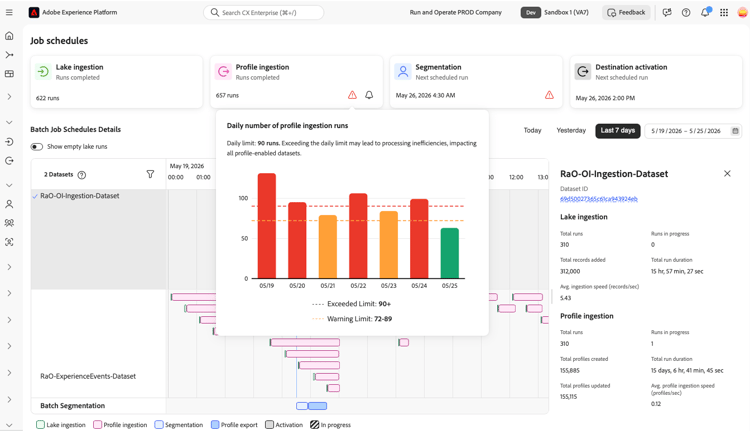Open the Lake ingestion card
Viewport: 750px width, 431px height.
click(117, 82)
